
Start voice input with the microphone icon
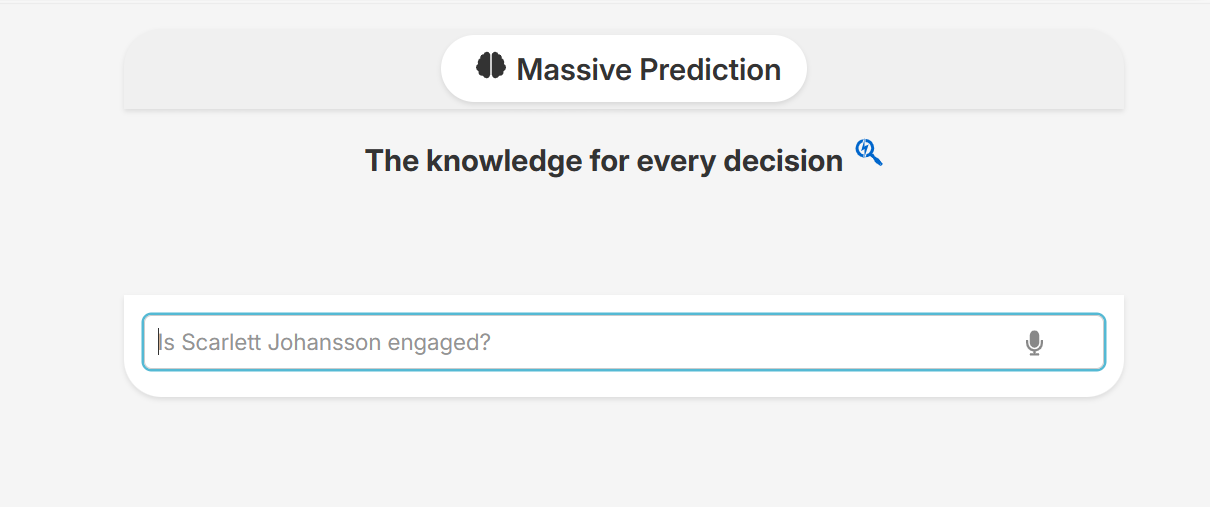coord(1034,343)
